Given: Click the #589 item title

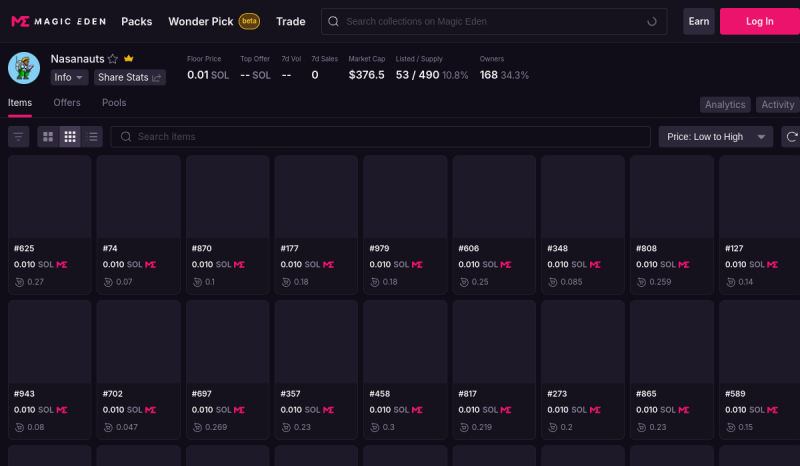Looking at the screenshot, I should 735,394.
